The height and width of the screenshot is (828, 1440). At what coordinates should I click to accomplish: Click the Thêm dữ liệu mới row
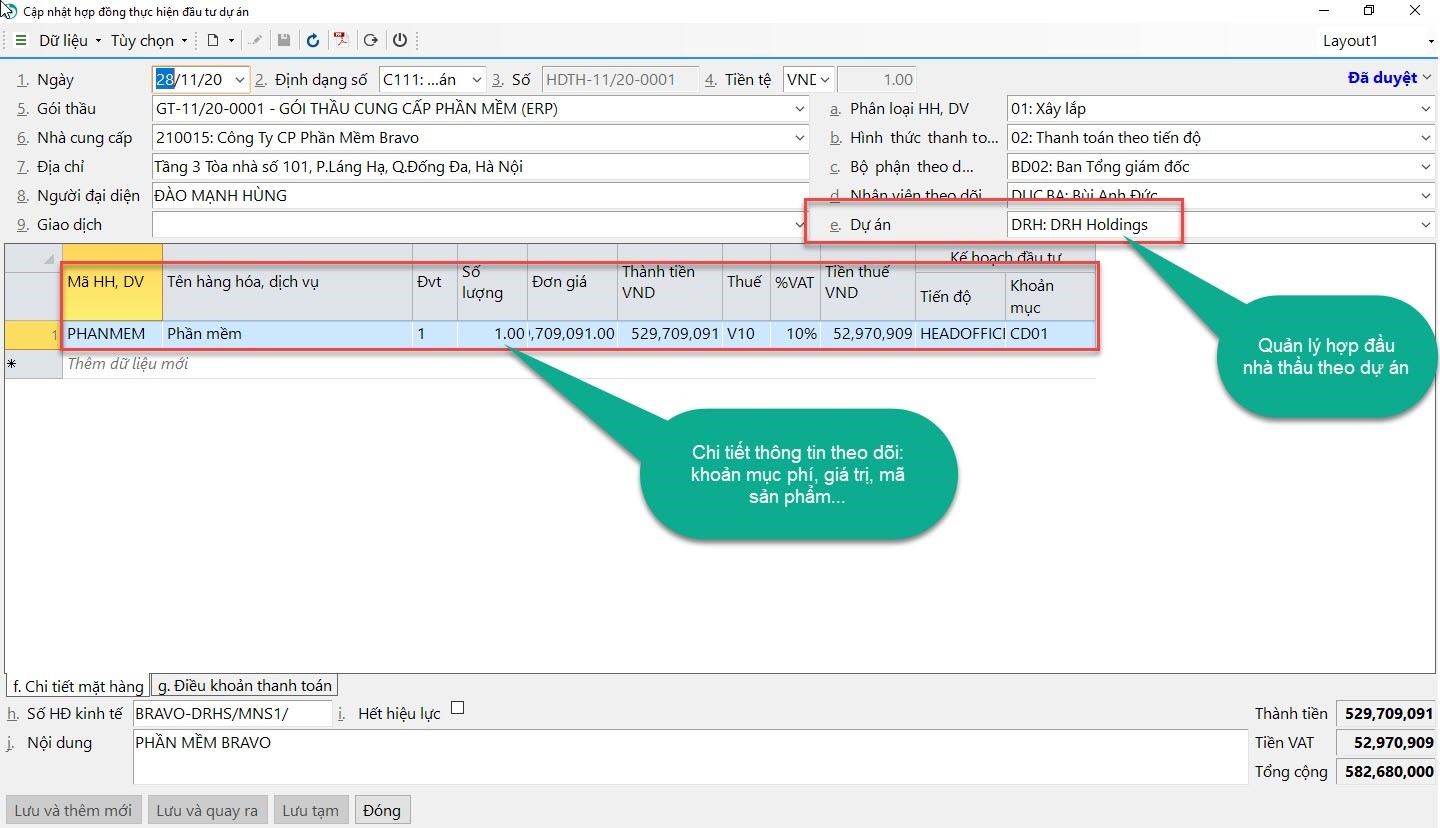point(579,364)
